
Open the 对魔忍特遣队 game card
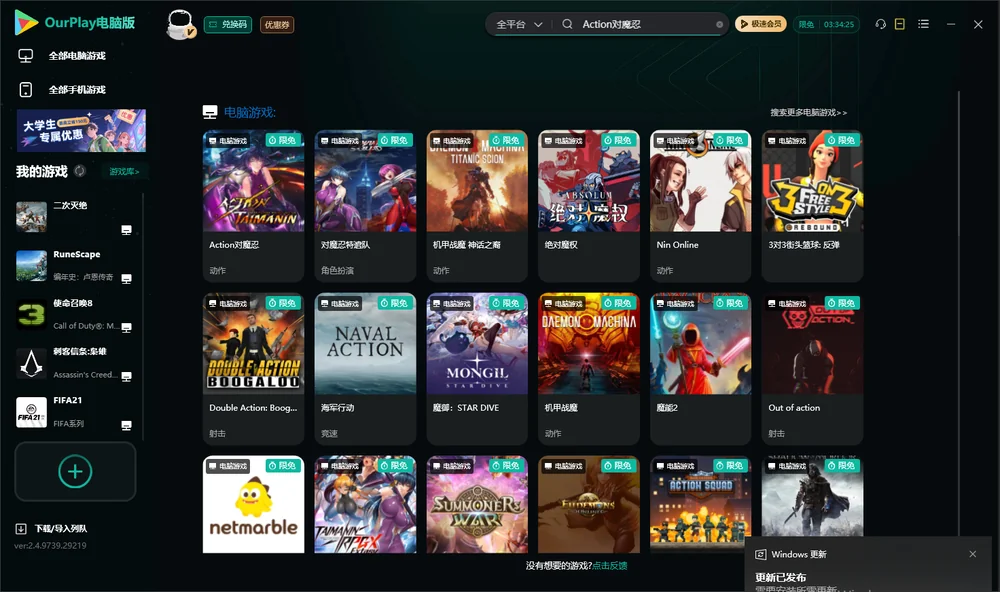(365, 205)
